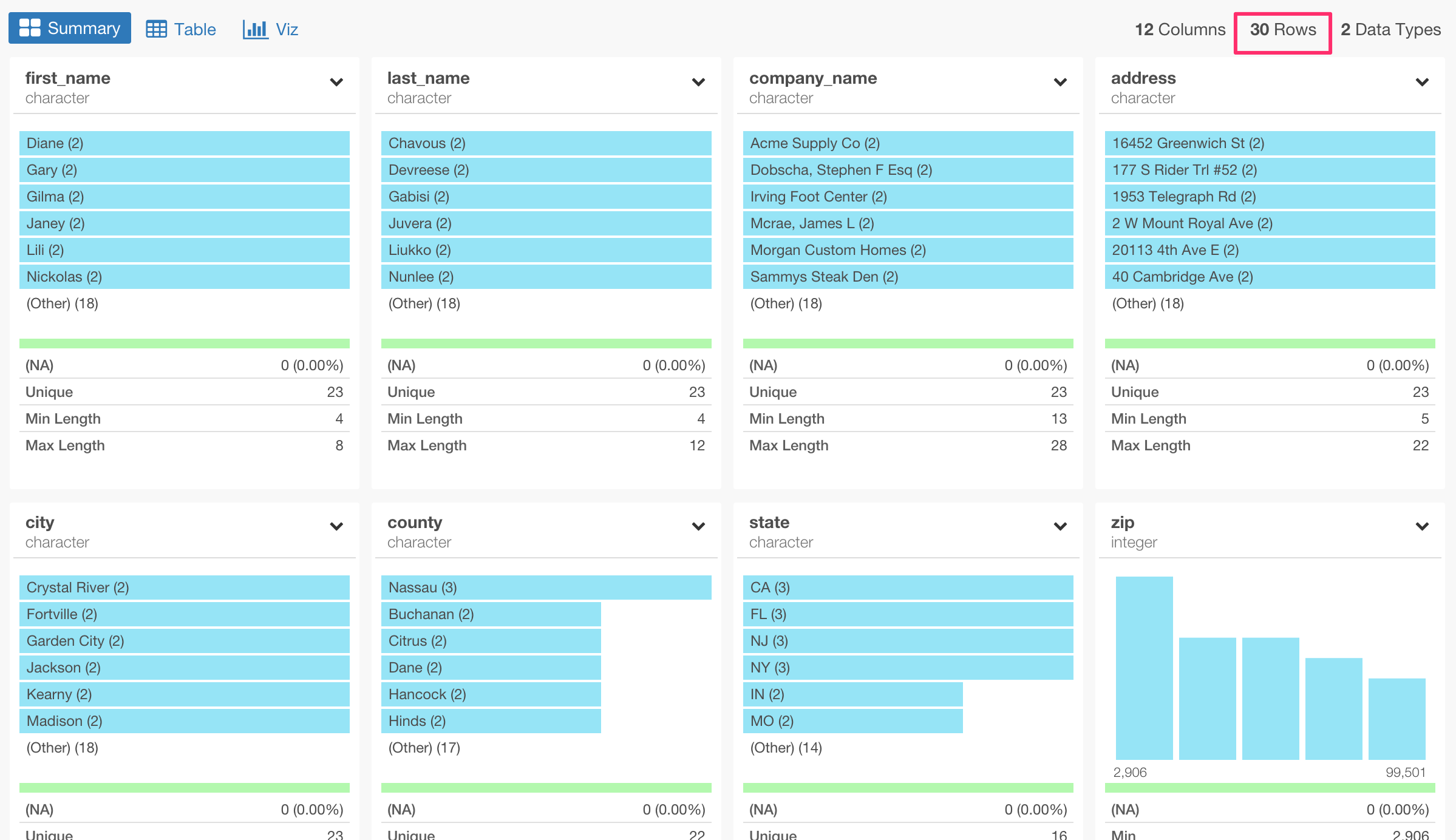Image resolution: width=1456 pixels, height=840 pixels.
Task: Expand the company_name column options chevron
Action: [x=1060, y=83]
